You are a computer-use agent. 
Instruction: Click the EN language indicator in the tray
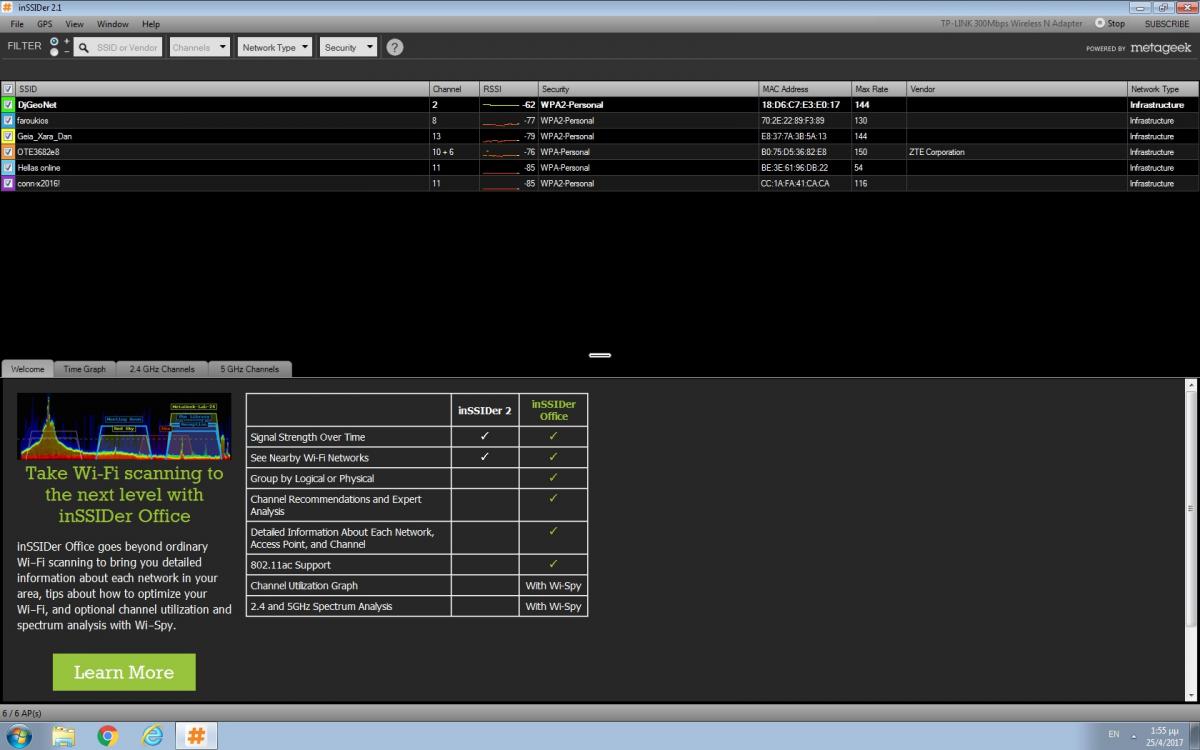1114,734
